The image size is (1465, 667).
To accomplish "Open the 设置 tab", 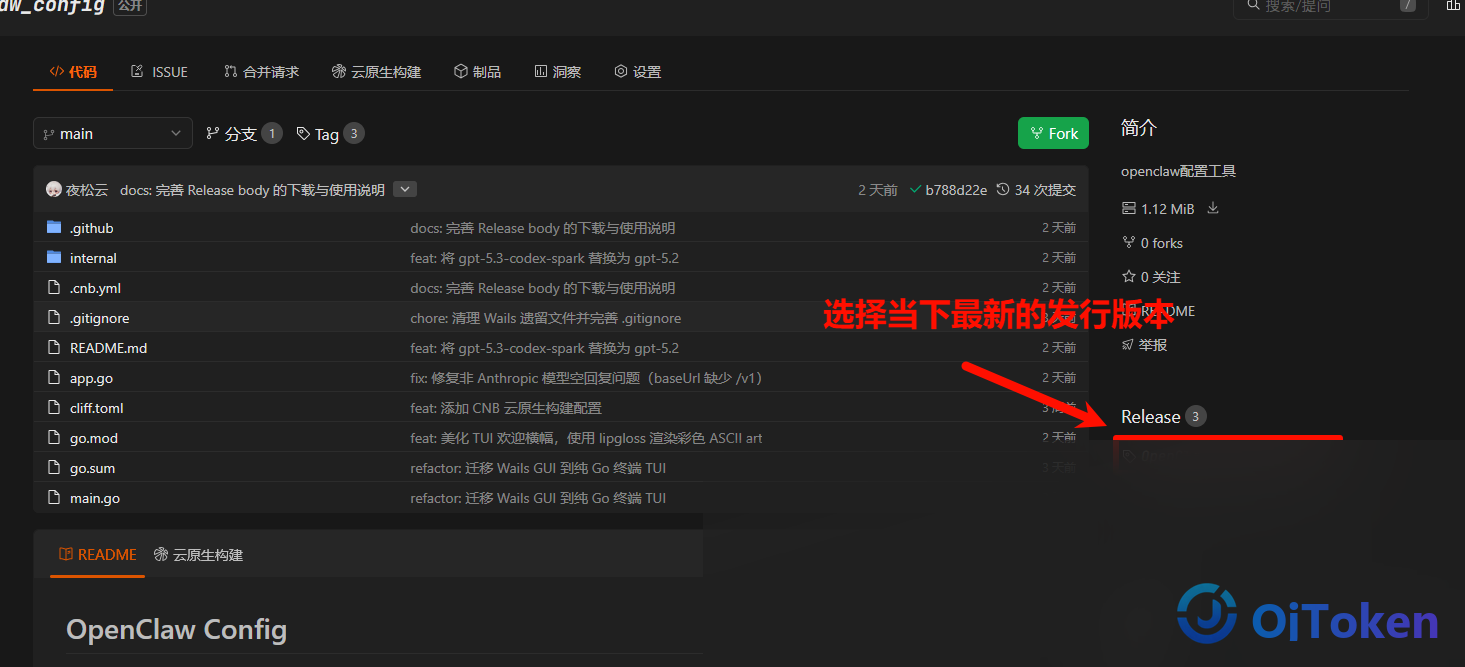I will coord(638,72).
